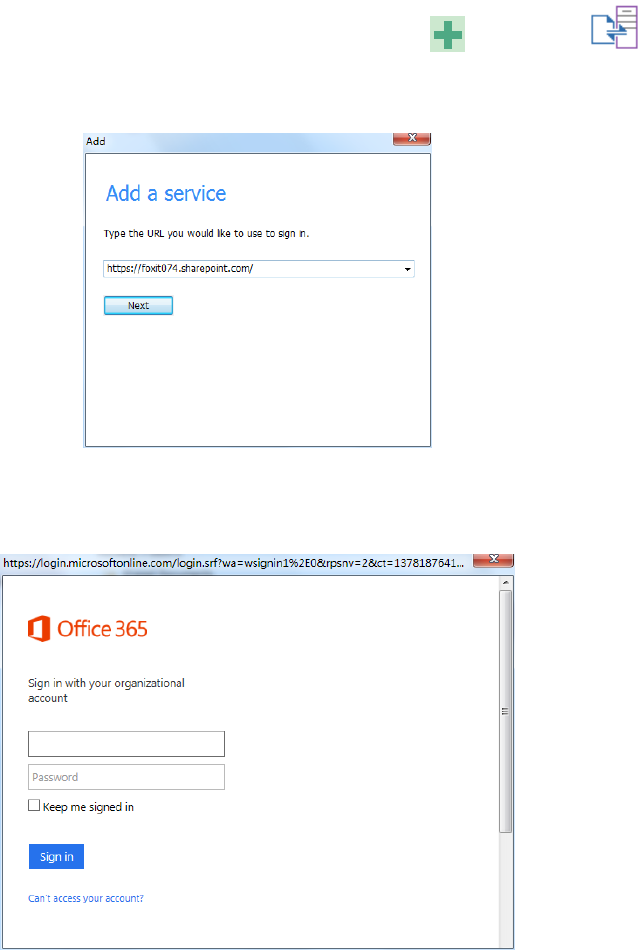The height and width of the screenshot is (950, 644).
Task: Click the green plus add icon
Action: (447, 34)
